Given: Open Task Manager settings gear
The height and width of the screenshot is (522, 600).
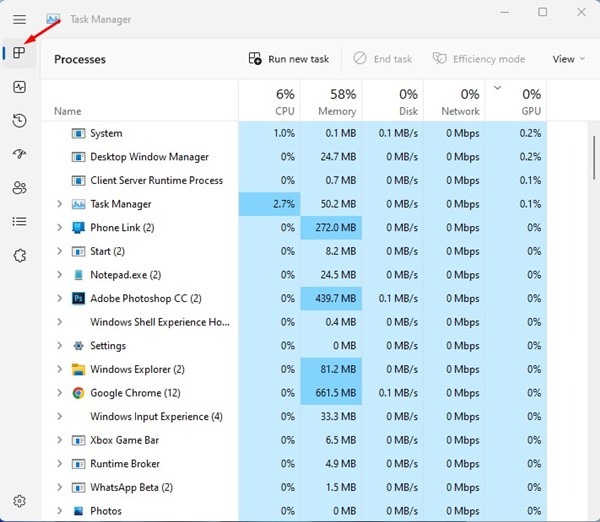Looking at the screenshot, I should click(20, 501).
